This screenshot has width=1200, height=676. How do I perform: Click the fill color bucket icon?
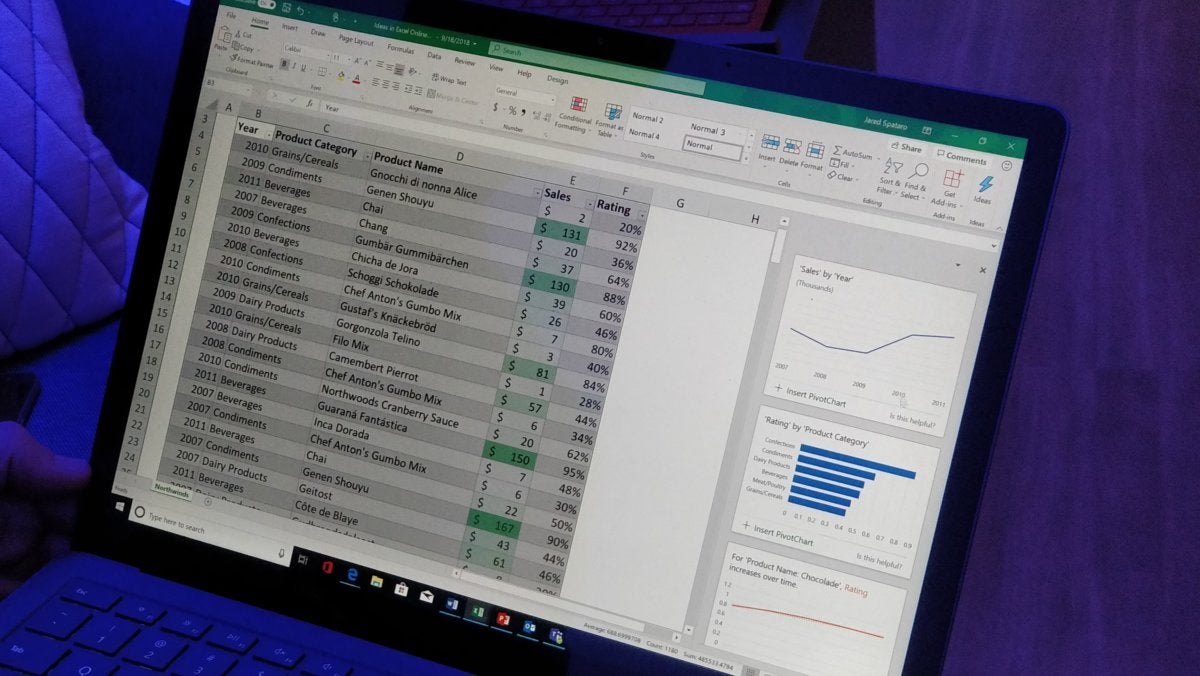(340, 76)
